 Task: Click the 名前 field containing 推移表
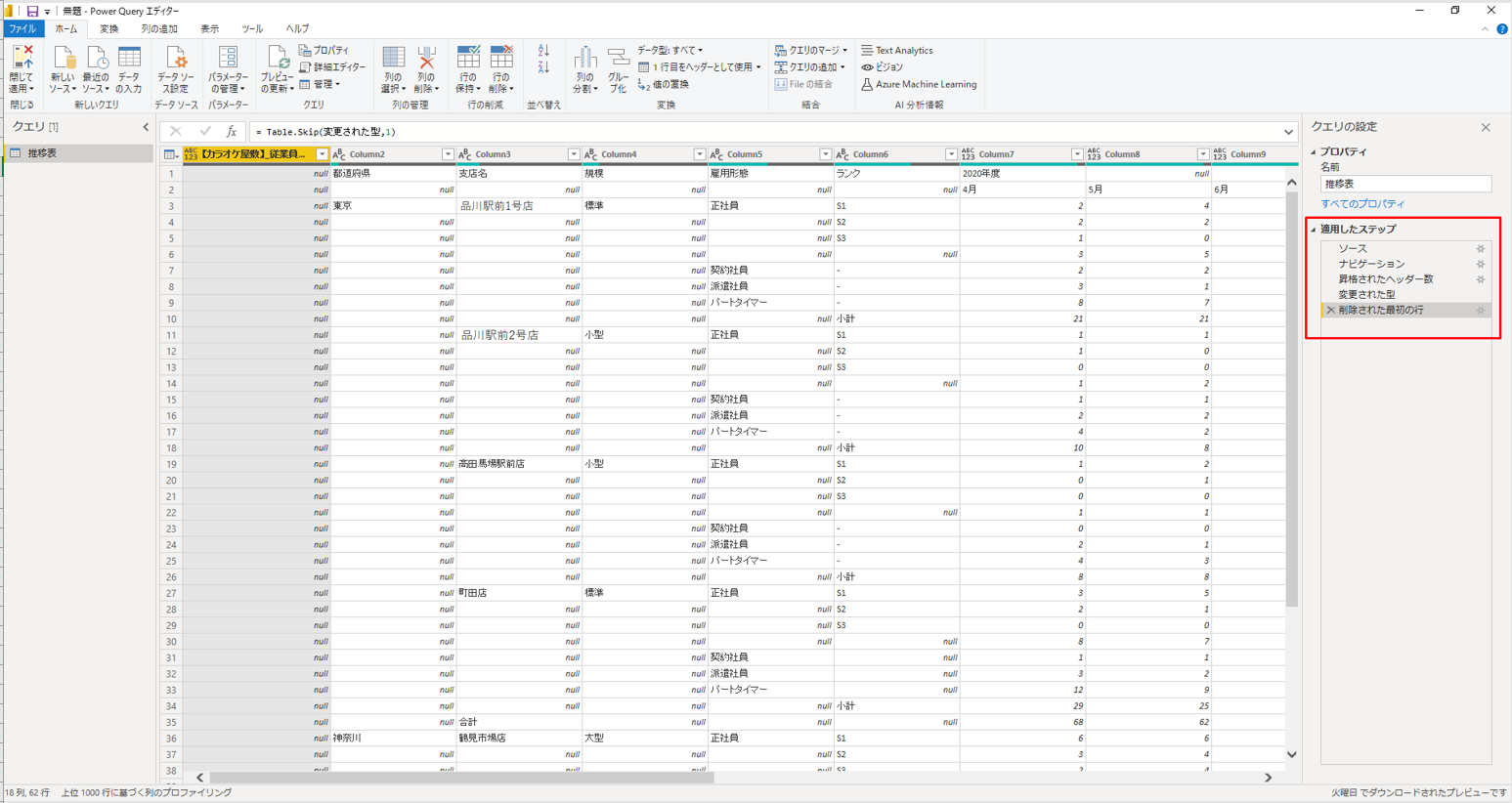[1404, 184]
